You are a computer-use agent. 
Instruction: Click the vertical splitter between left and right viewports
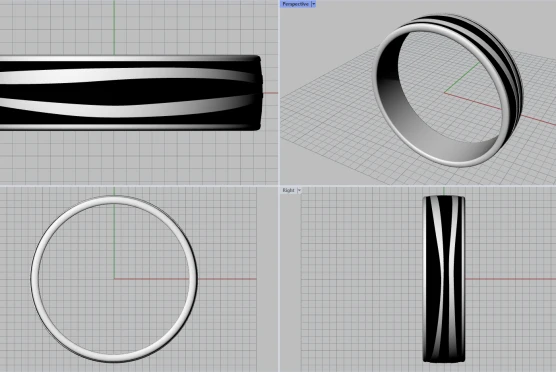[x=279, y=186]
